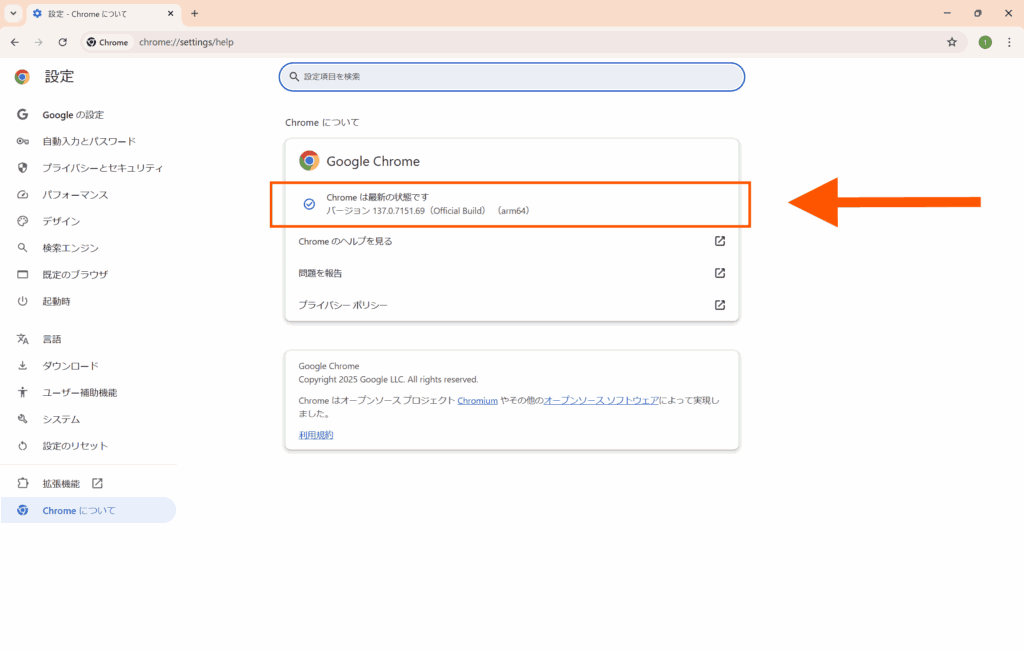Click the wrench icon beside システム
The height and width of the screenshot is (651, 1024).
(22, 419)
